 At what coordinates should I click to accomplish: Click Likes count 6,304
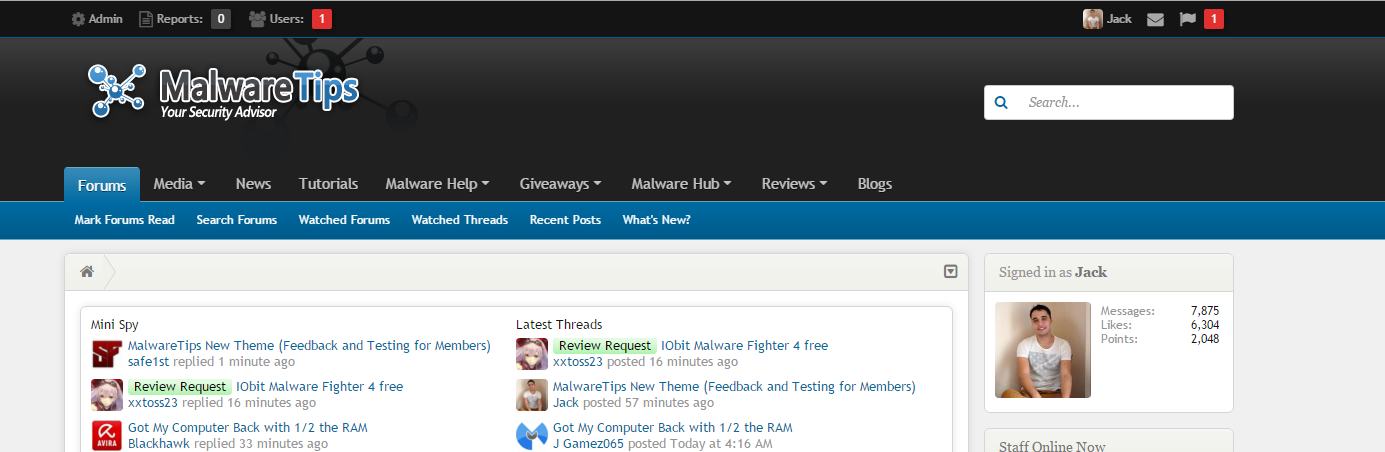pyautogui.click(x=1205, y=325)
